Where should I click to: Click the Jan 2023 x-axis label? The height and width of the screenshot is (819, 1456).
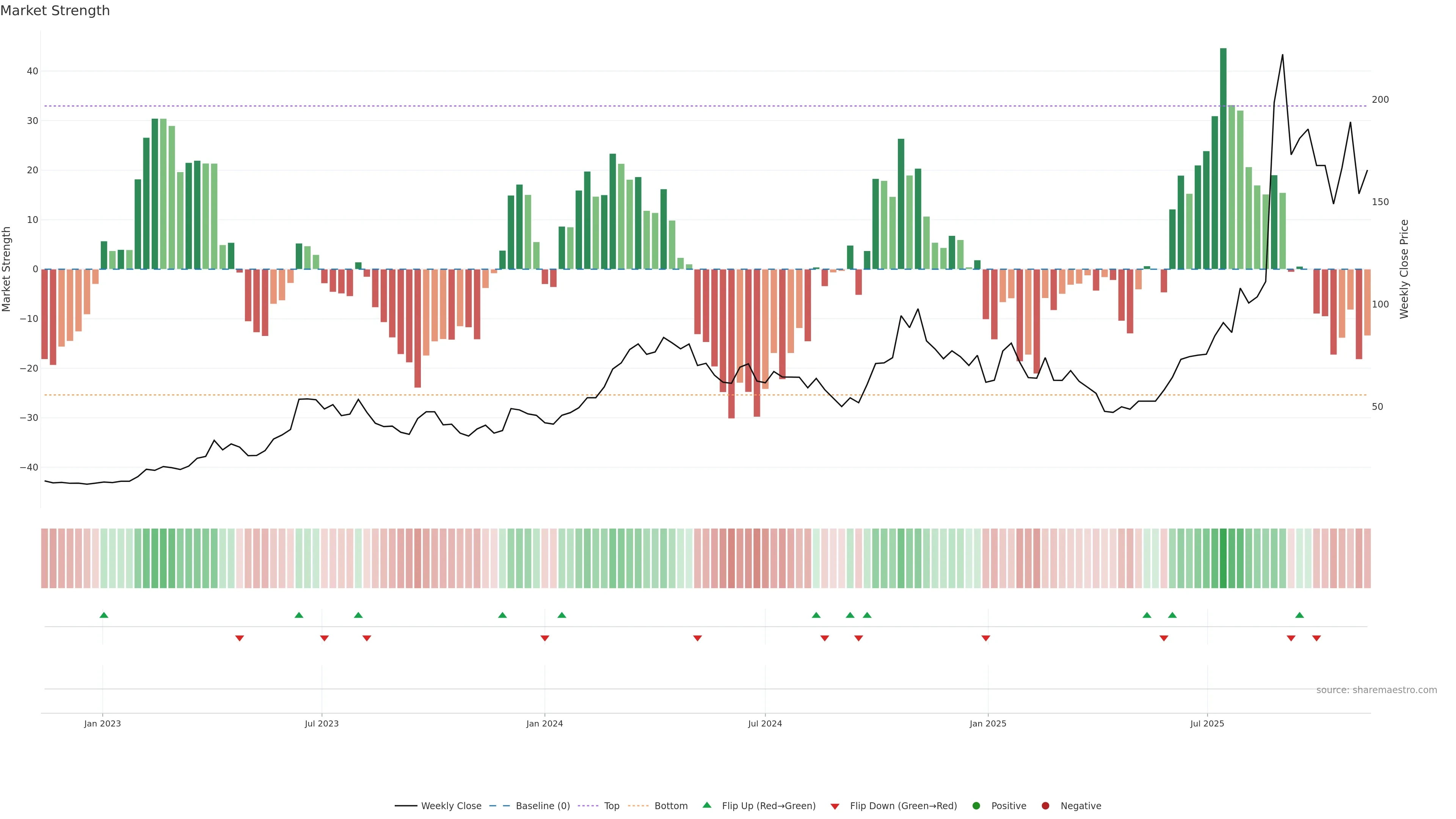[102, 723]
